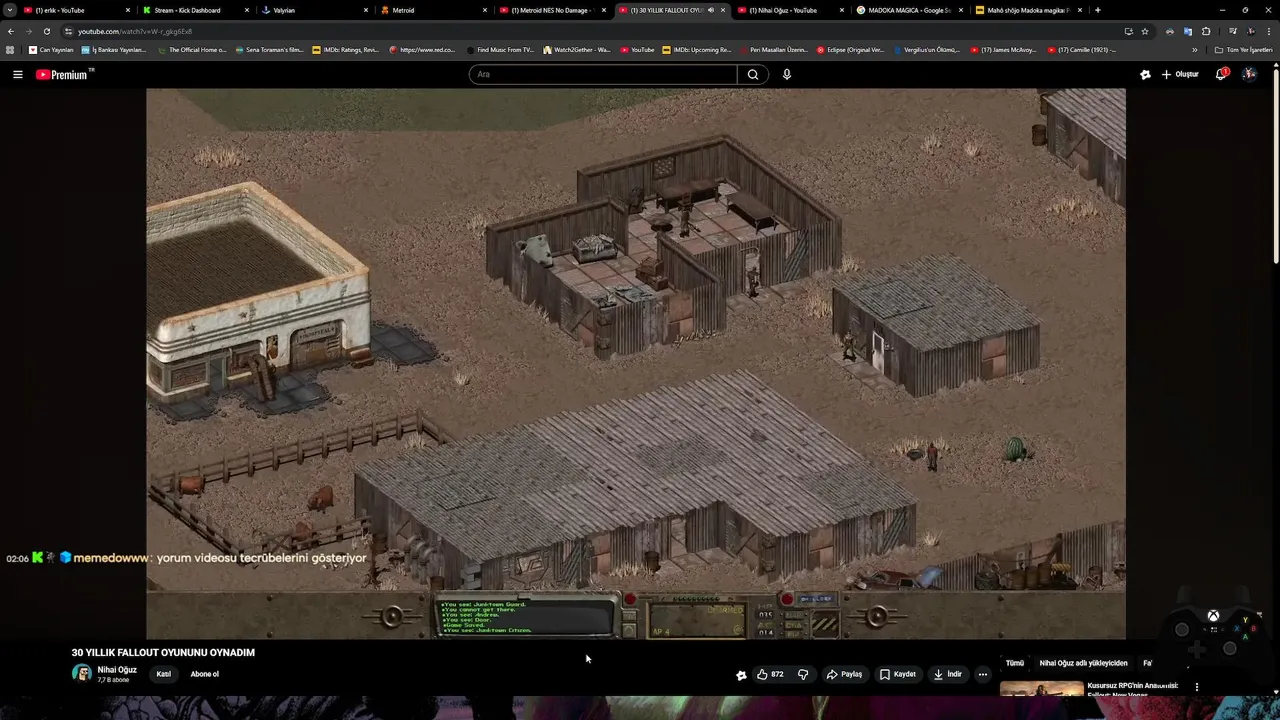The image size is (1280, 720).
Task: Subscribe with the Abone ol button
Action: coord(205,674)
